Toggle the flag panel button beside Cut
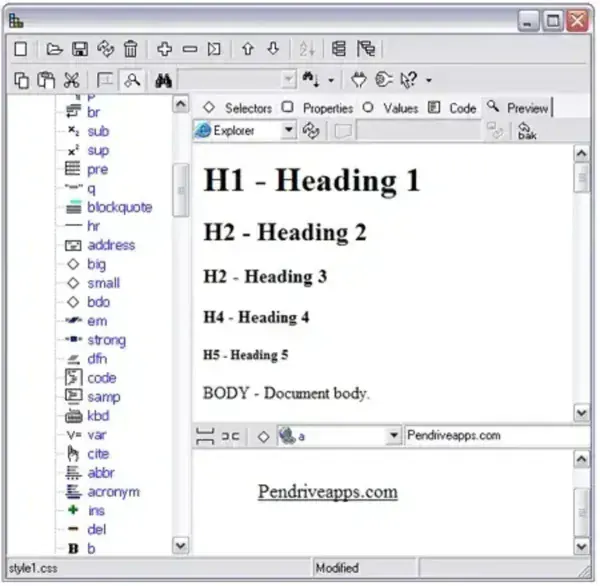The image size is (600, 586). tap(104, 80)
